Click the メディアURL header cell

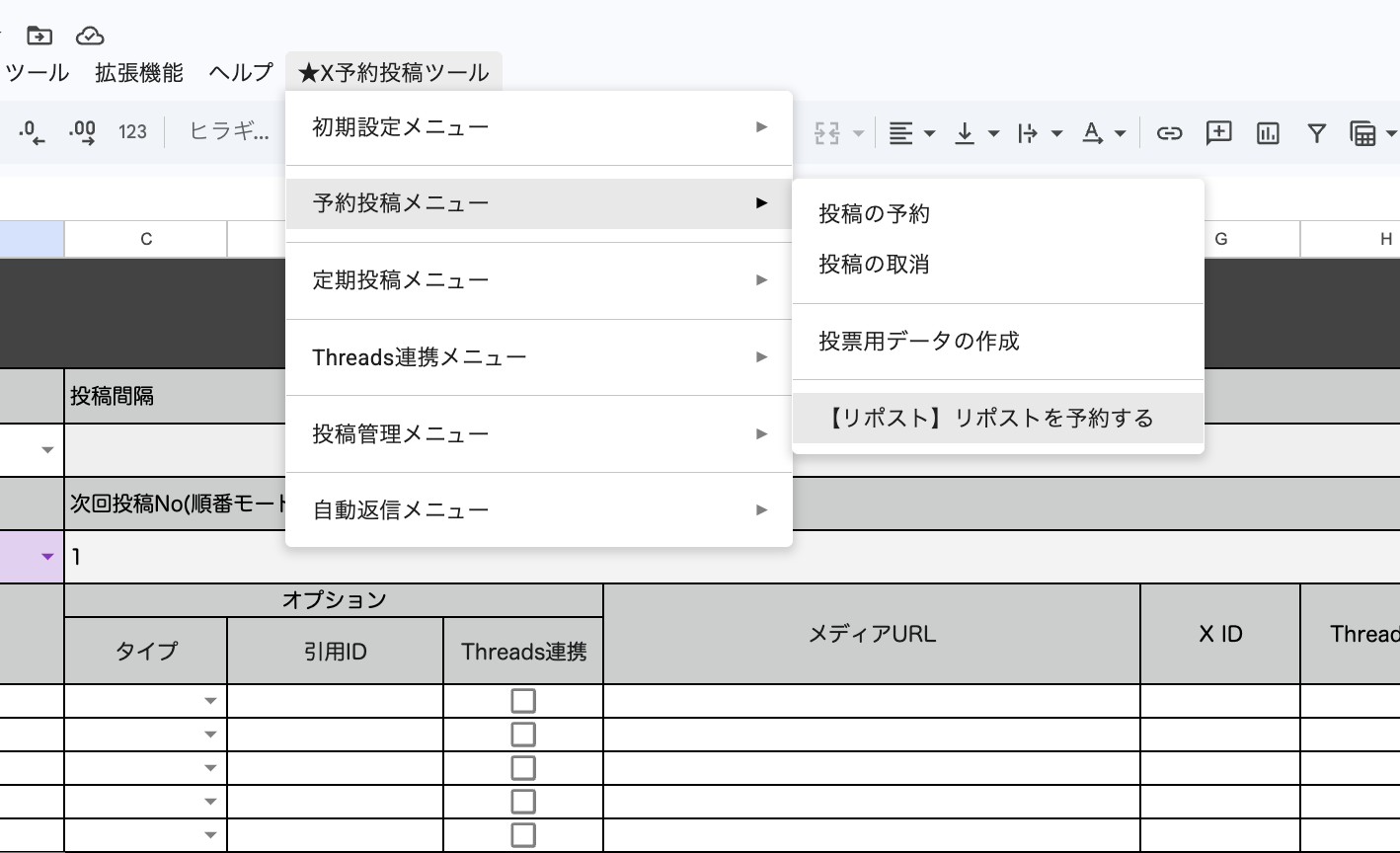tap(872, 634)
